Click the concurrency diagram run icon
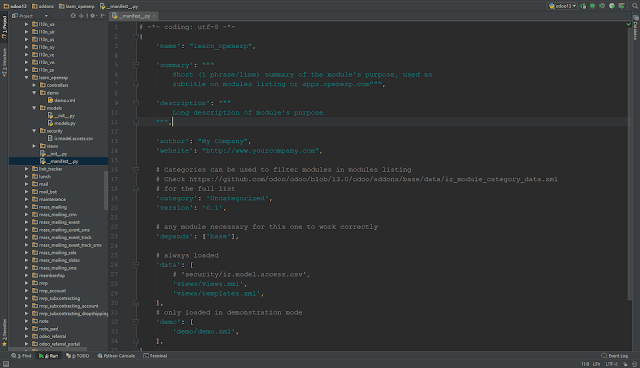Screen dimensions: 640x368 pyautogui.click(x=621, y=6)
